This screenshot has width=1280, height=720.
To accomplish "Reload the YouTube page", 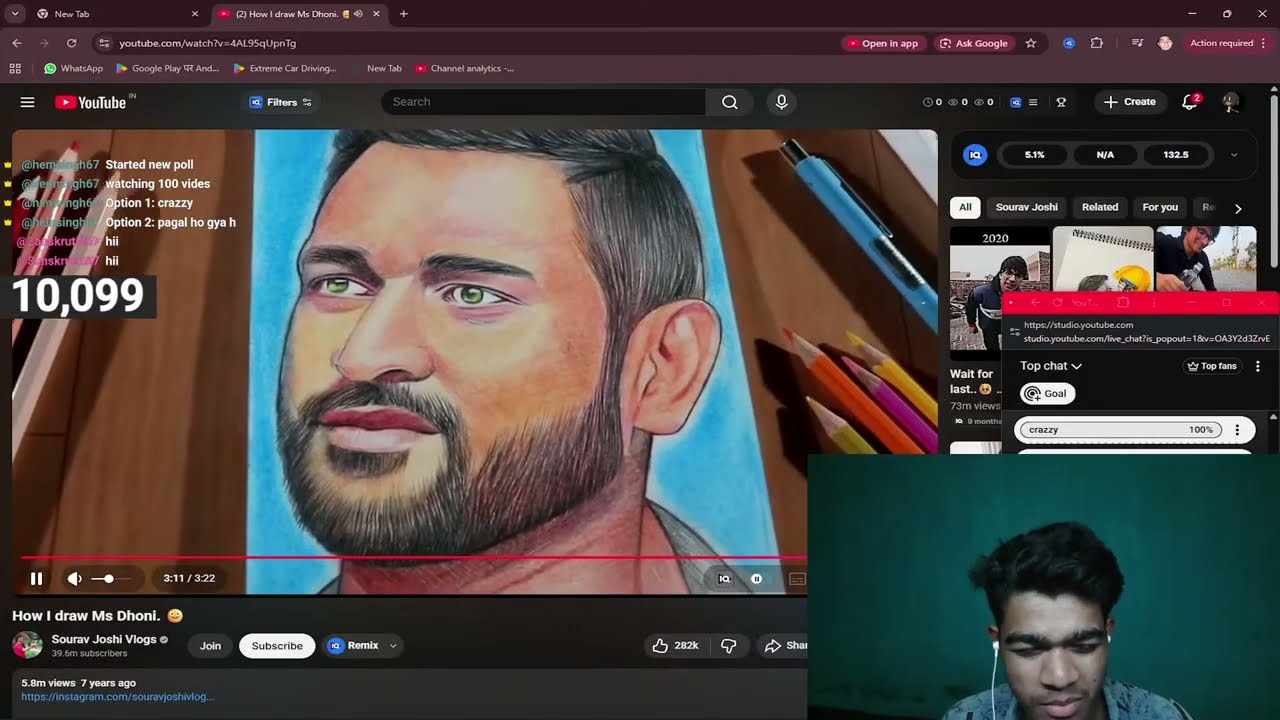I will 71,43.
